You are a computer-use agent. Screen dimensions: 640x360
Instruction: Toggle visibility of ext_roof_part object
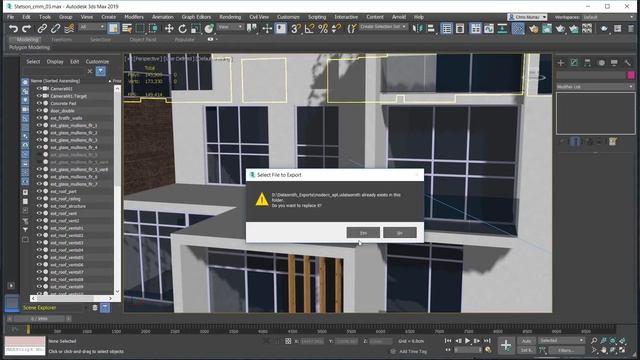coord(40,191)
